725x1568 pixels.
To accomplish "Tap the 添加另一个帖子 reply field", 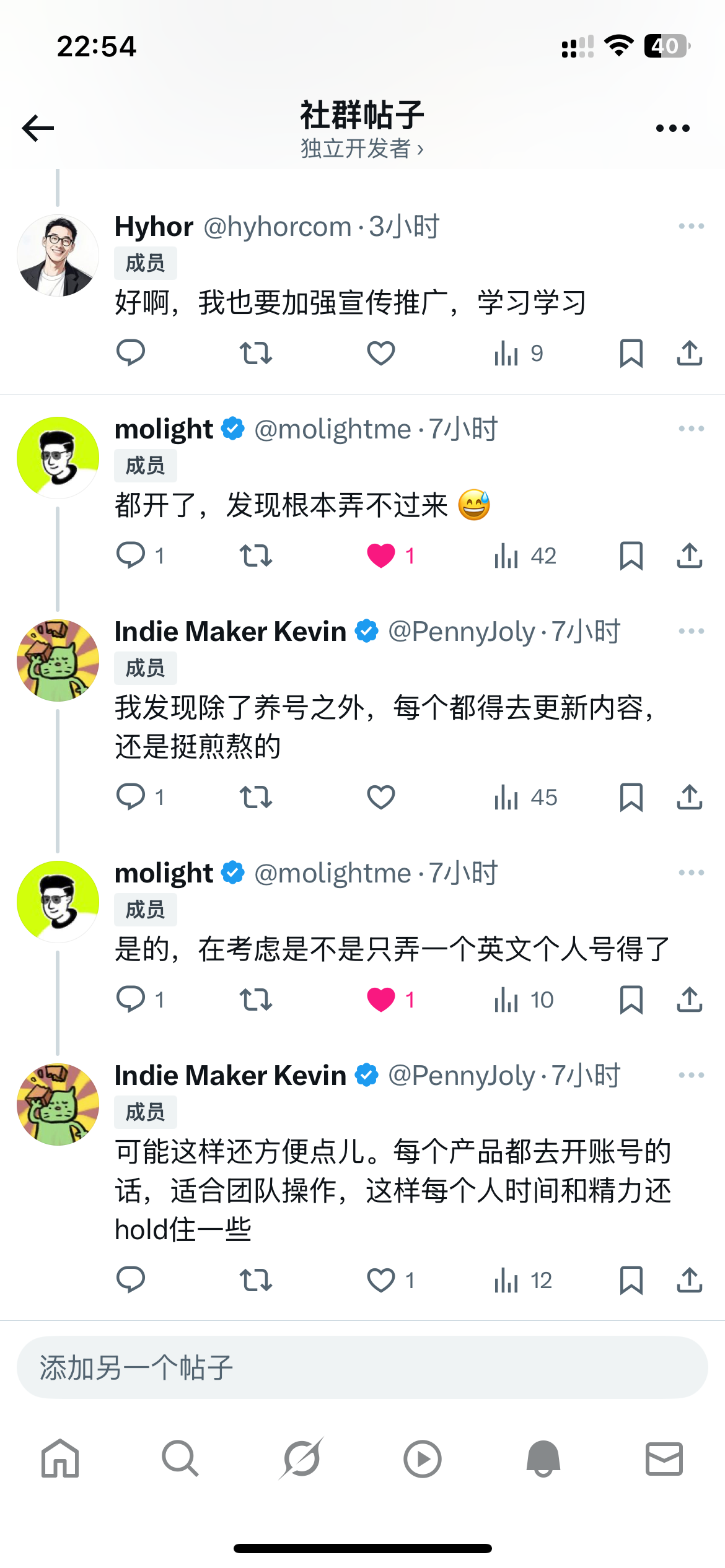I will (362, 1367).
